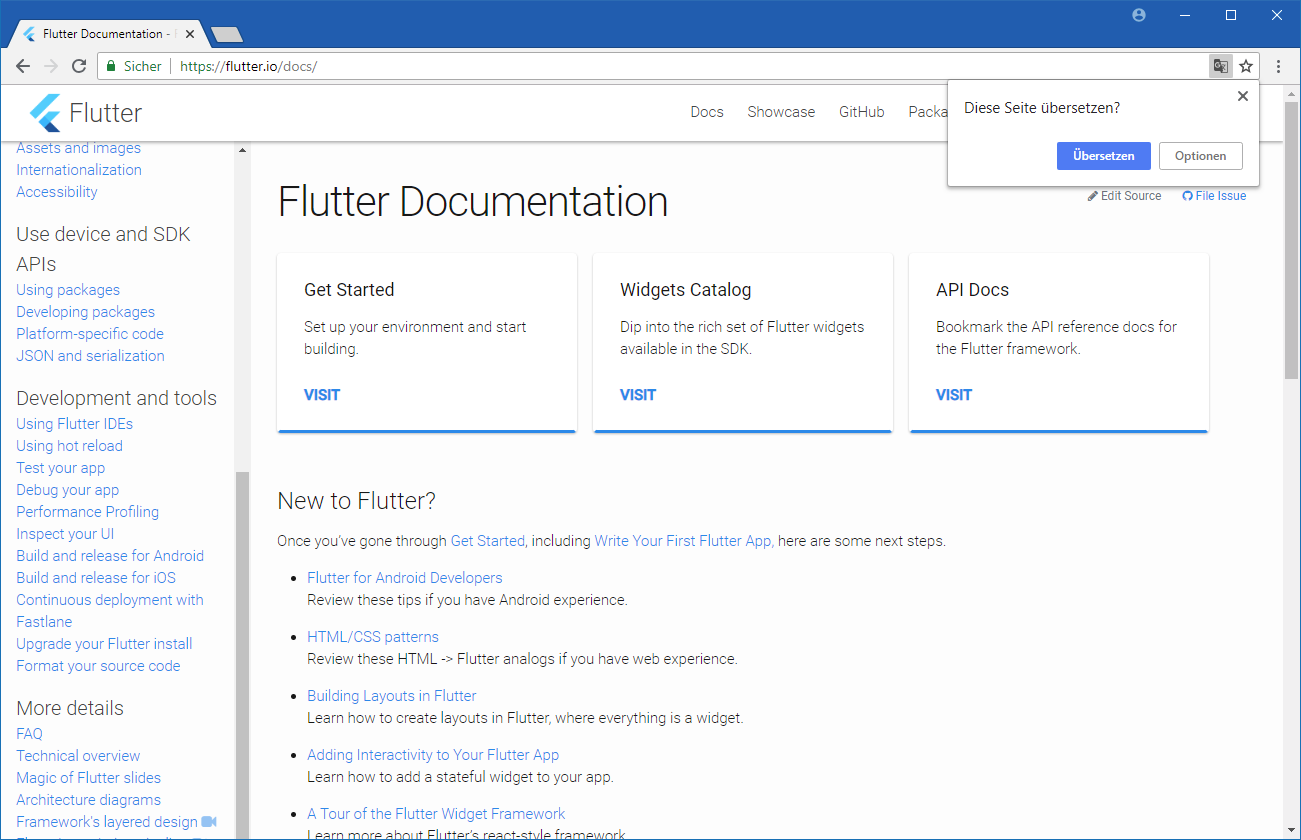Open FAQ sidebar link
Screen dimensions: 1301x840
(x=29, y=734)
